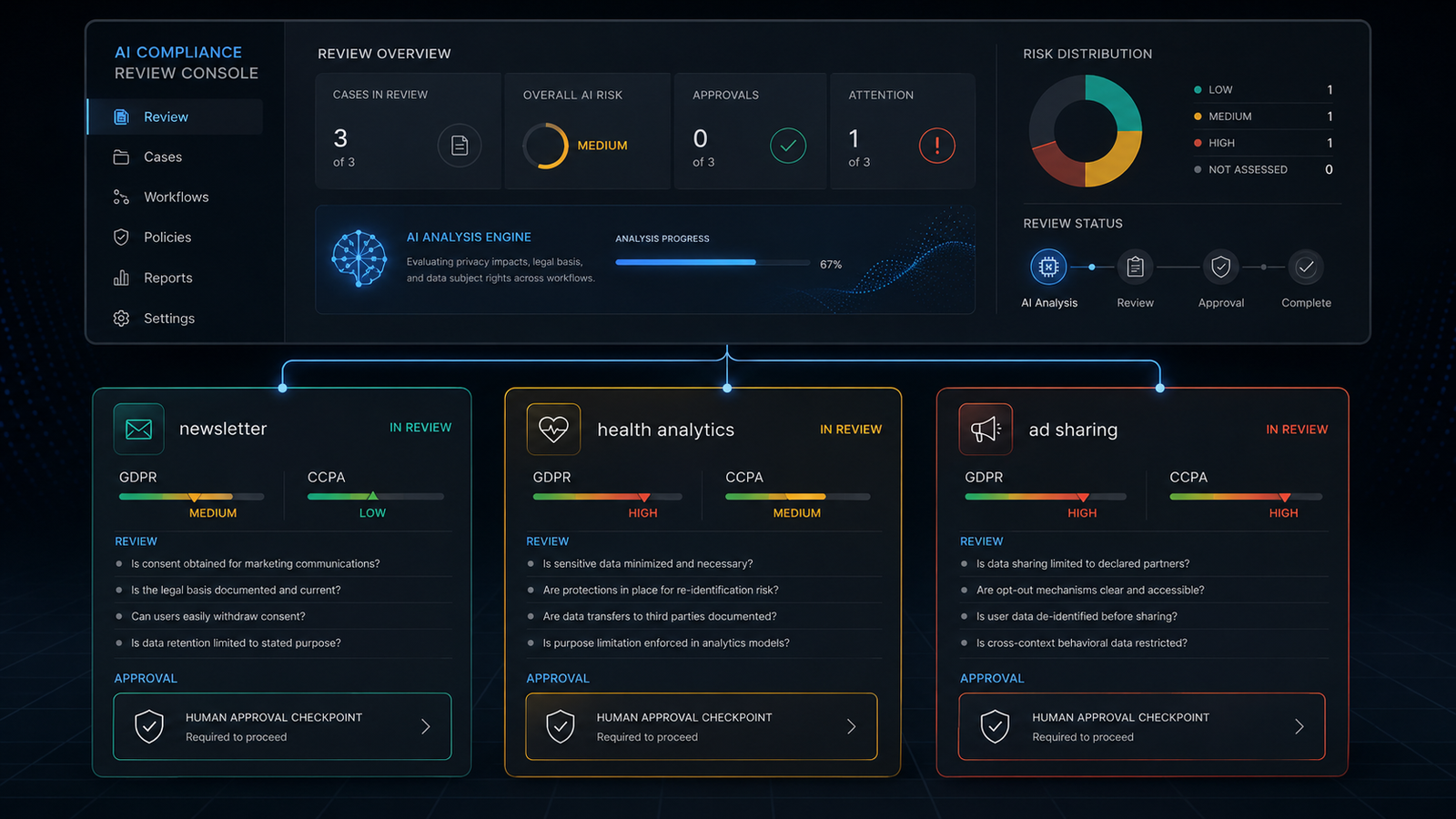The image size is (1456, 819).
Task: Click the analysis progress bar at 67%
Action: coord(713,262)
